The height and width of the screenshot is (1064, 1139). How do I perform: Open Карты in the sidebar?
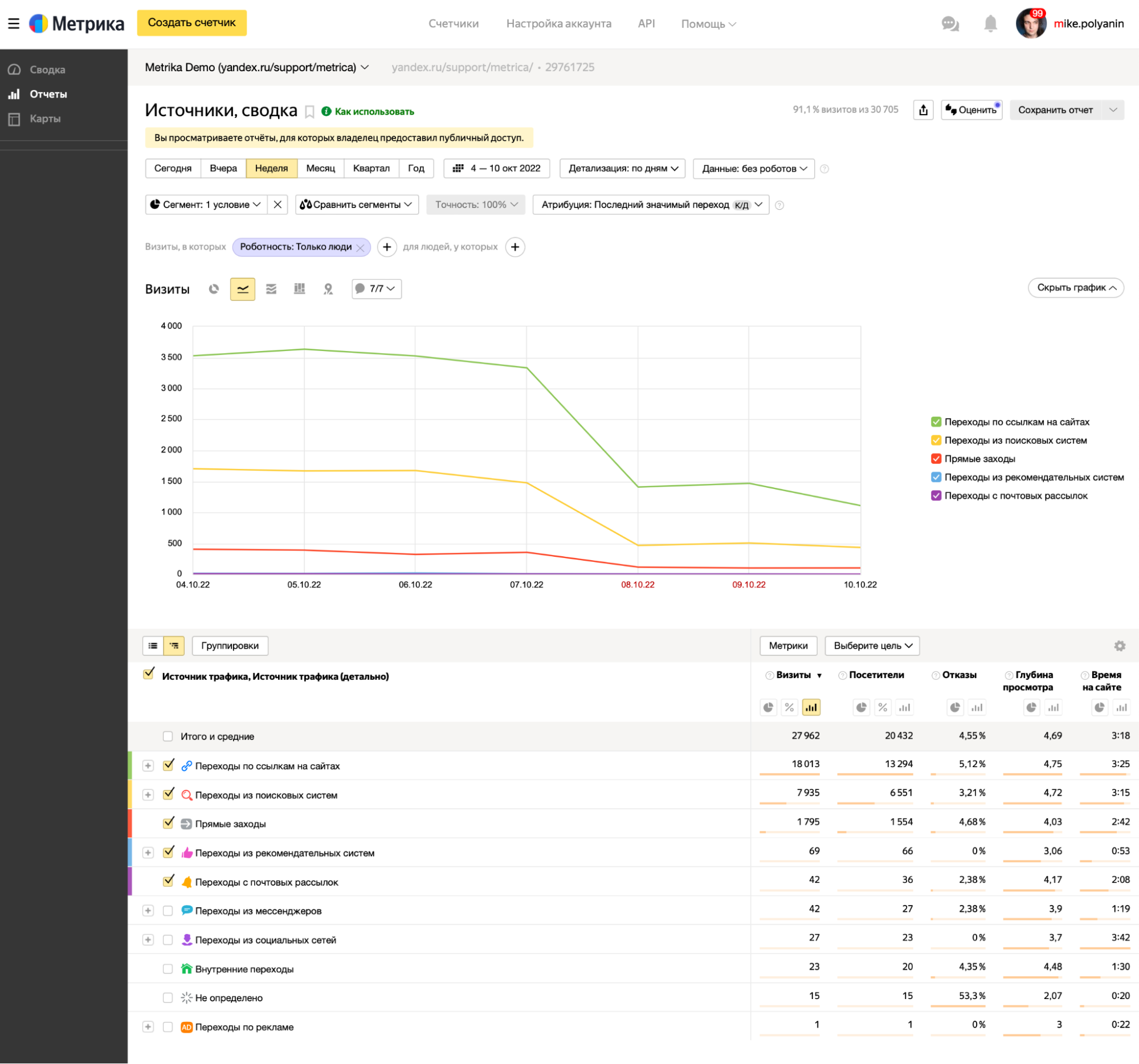tap(45, 119)
